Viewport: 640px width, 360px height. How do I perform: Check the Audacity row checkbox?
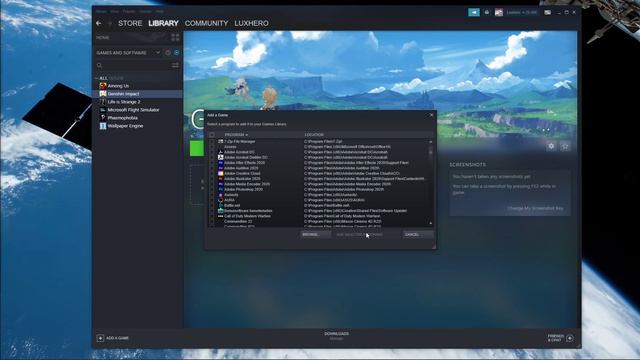click(x=212, y=195)
